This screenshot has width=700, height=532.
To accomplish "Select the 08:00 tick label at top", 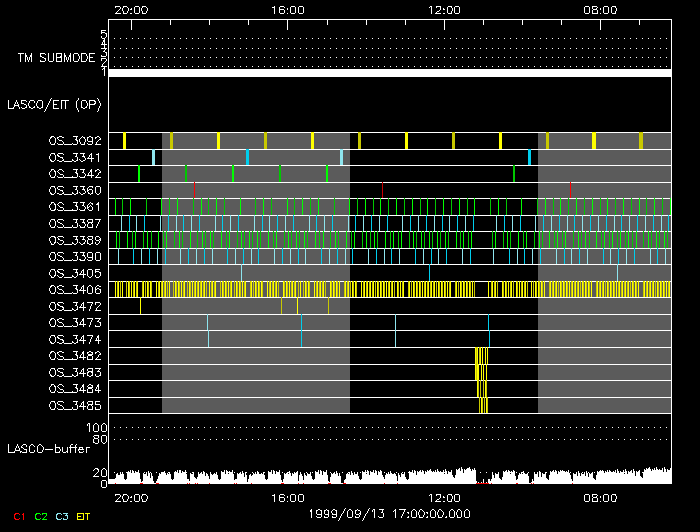I will coord(599,9).
